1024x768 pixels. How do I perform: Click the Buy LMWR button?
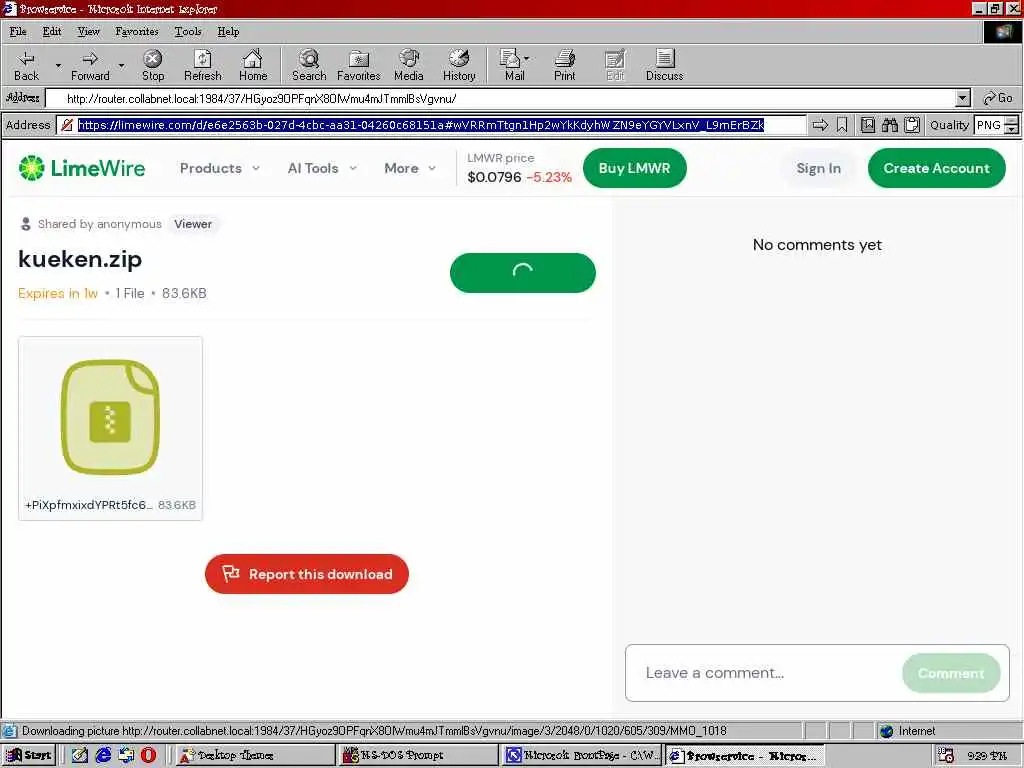click(635, 168)
